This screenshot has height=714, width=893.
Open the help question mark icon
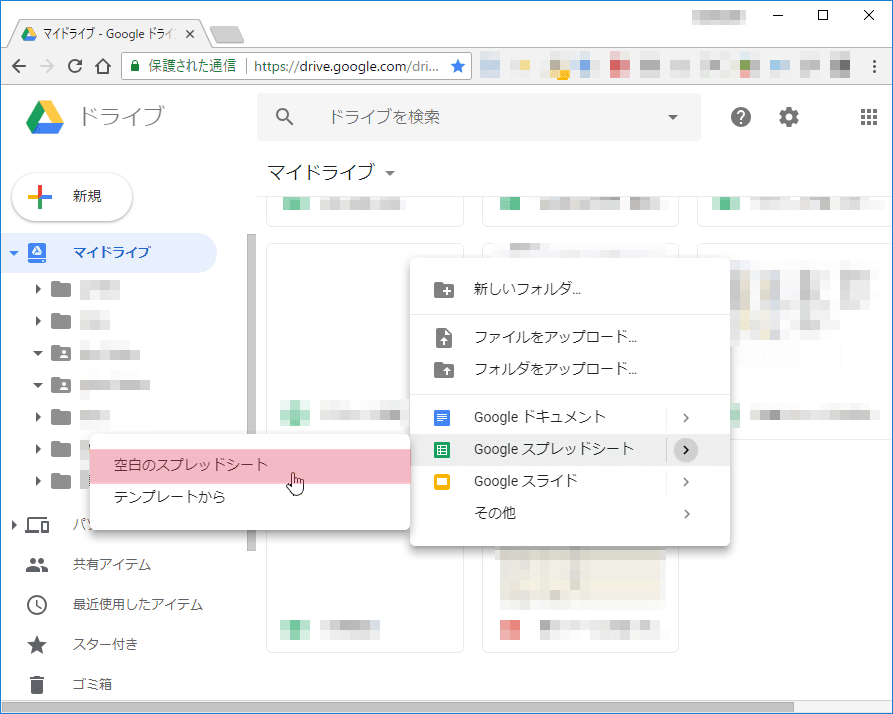[x=740, y=117]
